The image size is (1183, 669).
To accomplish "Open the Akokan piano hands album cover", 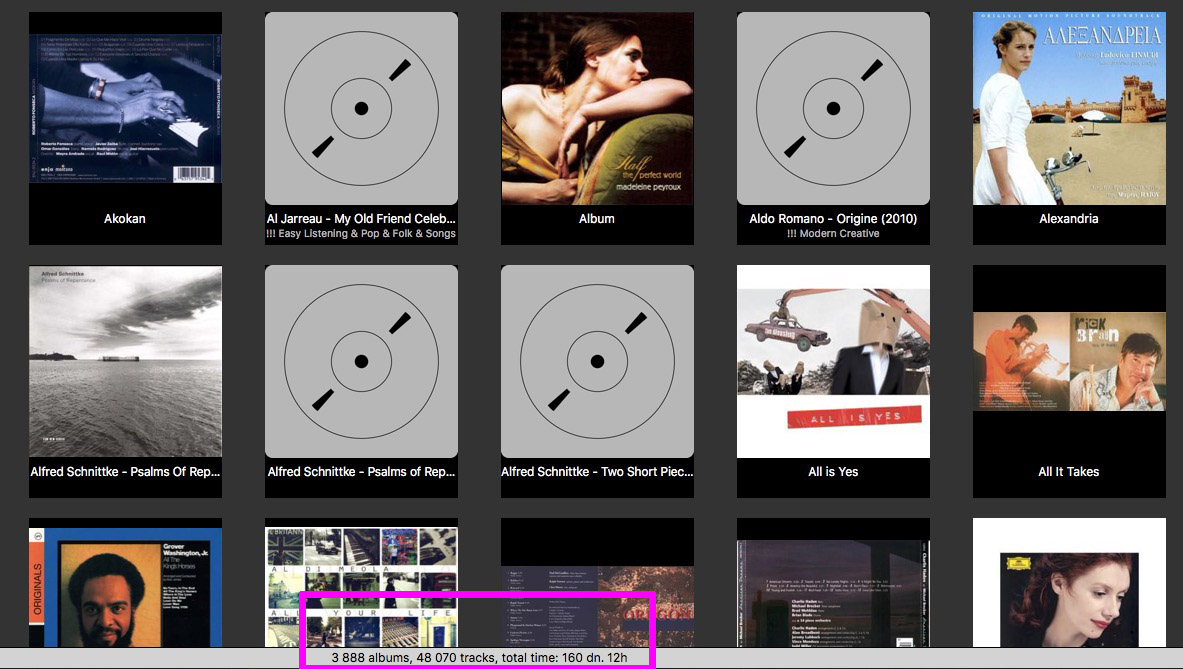I will pyautogui.click(x=125, y=108).
